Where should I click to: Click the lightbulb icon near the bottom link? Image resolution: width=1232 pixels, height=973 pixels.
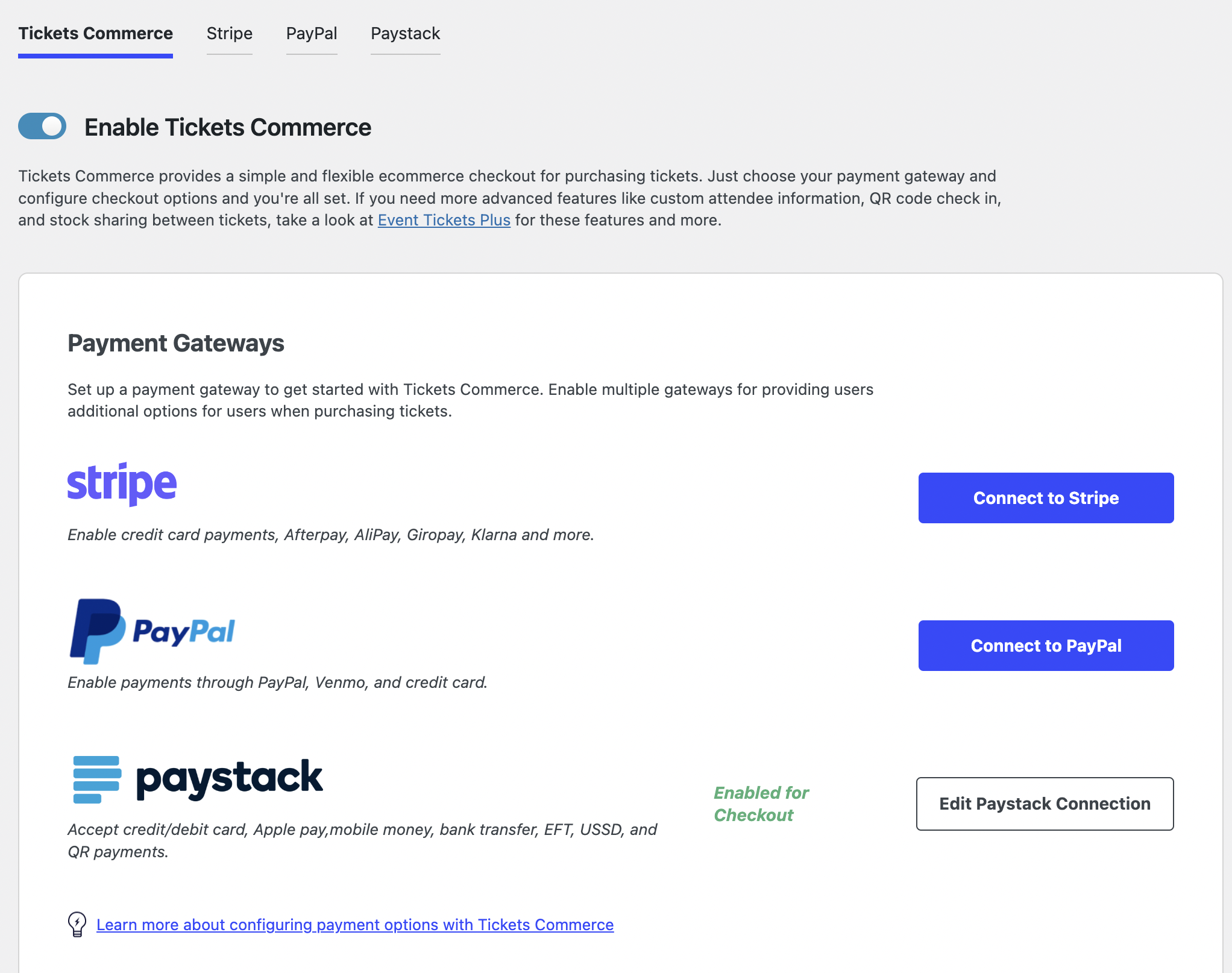click(77, 924)
